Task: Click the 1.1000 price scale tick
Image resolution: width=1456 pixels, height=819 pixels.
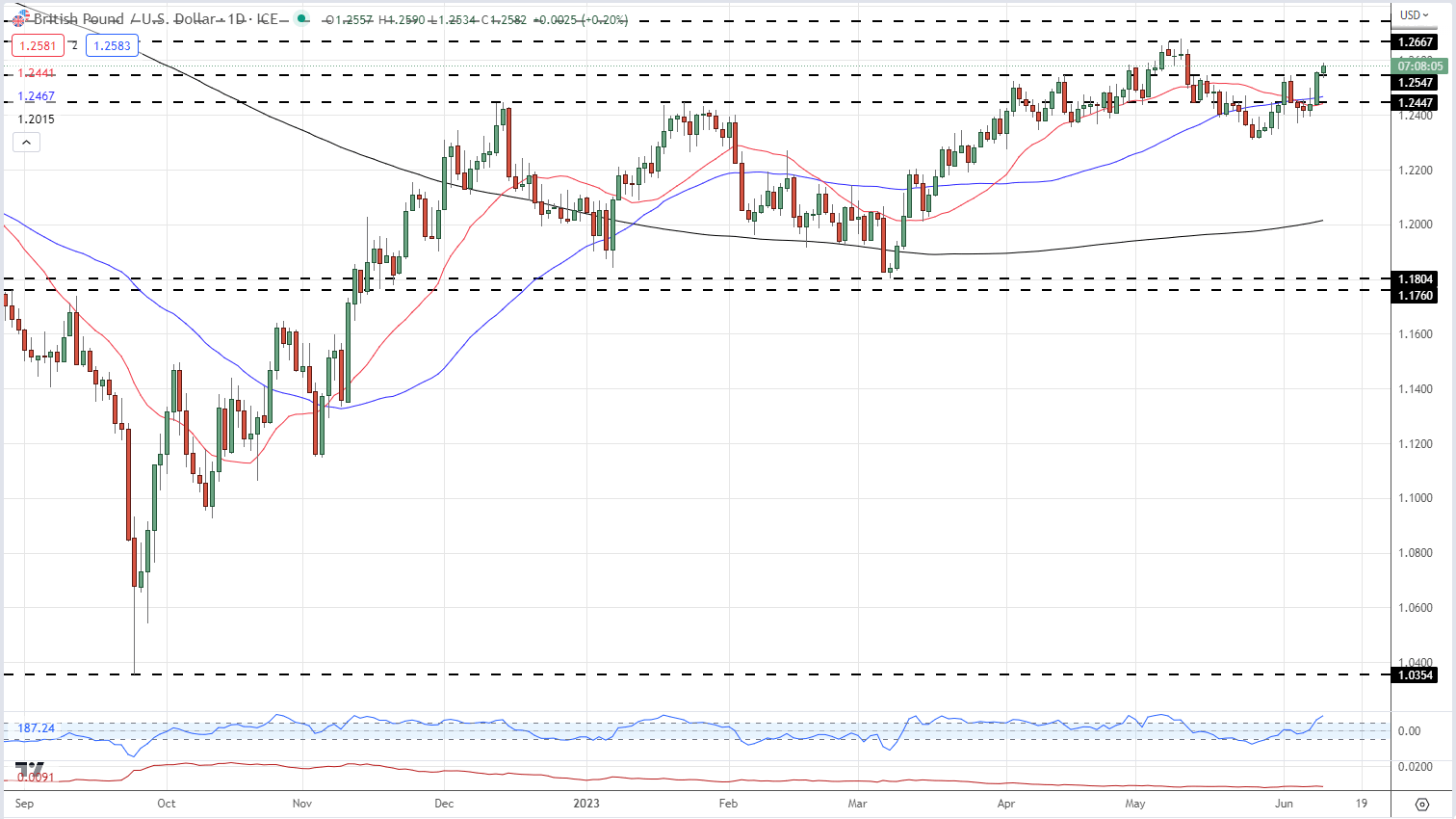Action: coord(1414,498)
